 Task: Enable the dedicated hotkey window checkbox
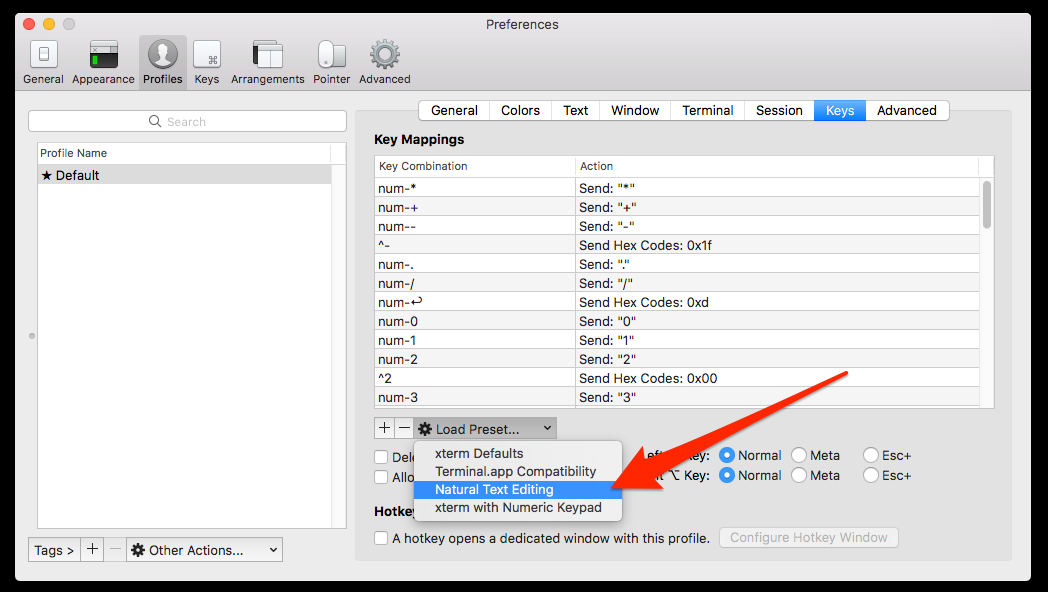tap(381, 538)
